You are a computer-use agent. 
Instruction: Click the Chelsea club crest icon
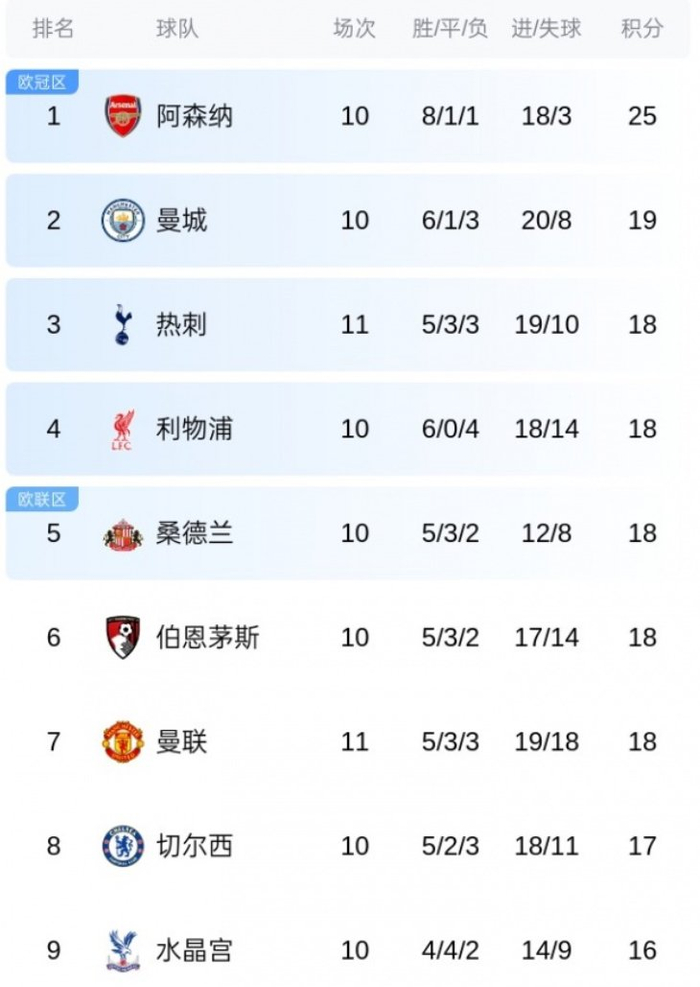(123, 846)
